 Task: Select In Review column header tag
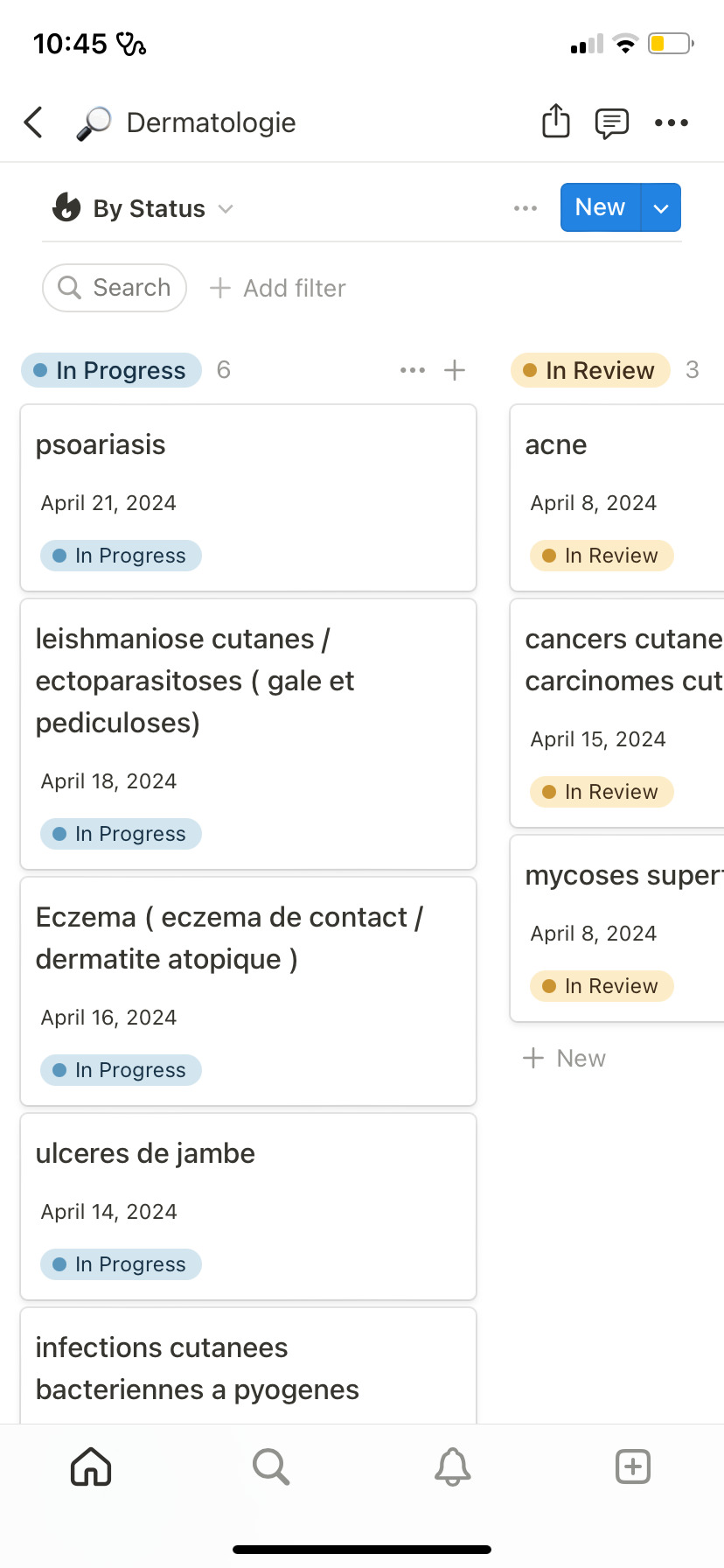pyautogui.click(x=590, y=370)
